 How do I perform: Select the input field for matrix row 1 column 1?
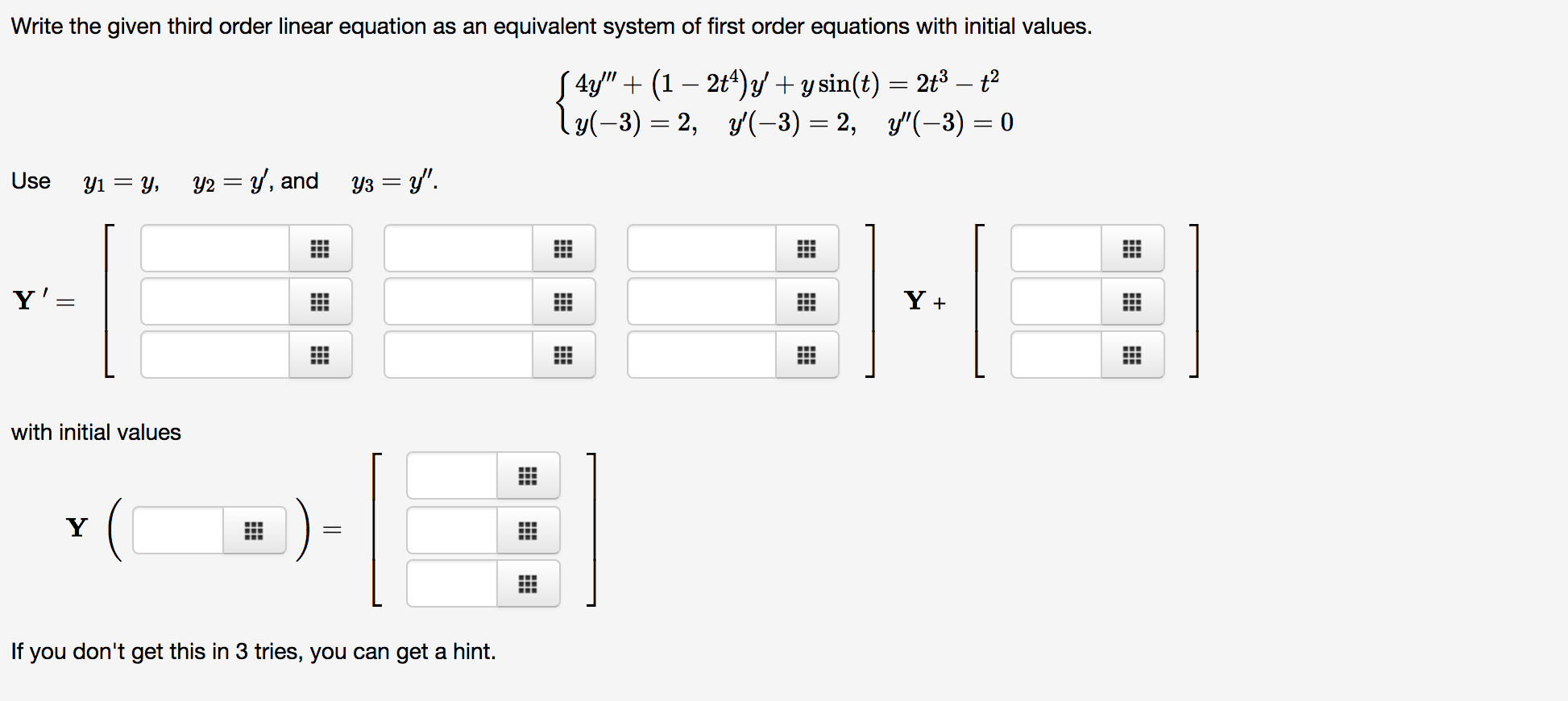tap(214, 247)
